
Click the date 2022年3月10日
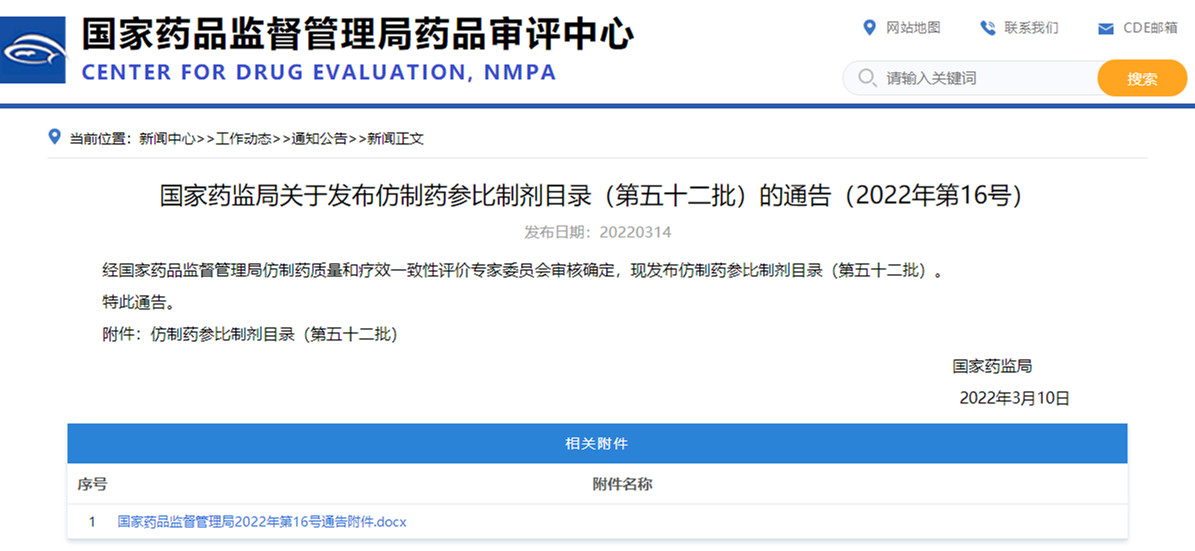(1014, 399)
